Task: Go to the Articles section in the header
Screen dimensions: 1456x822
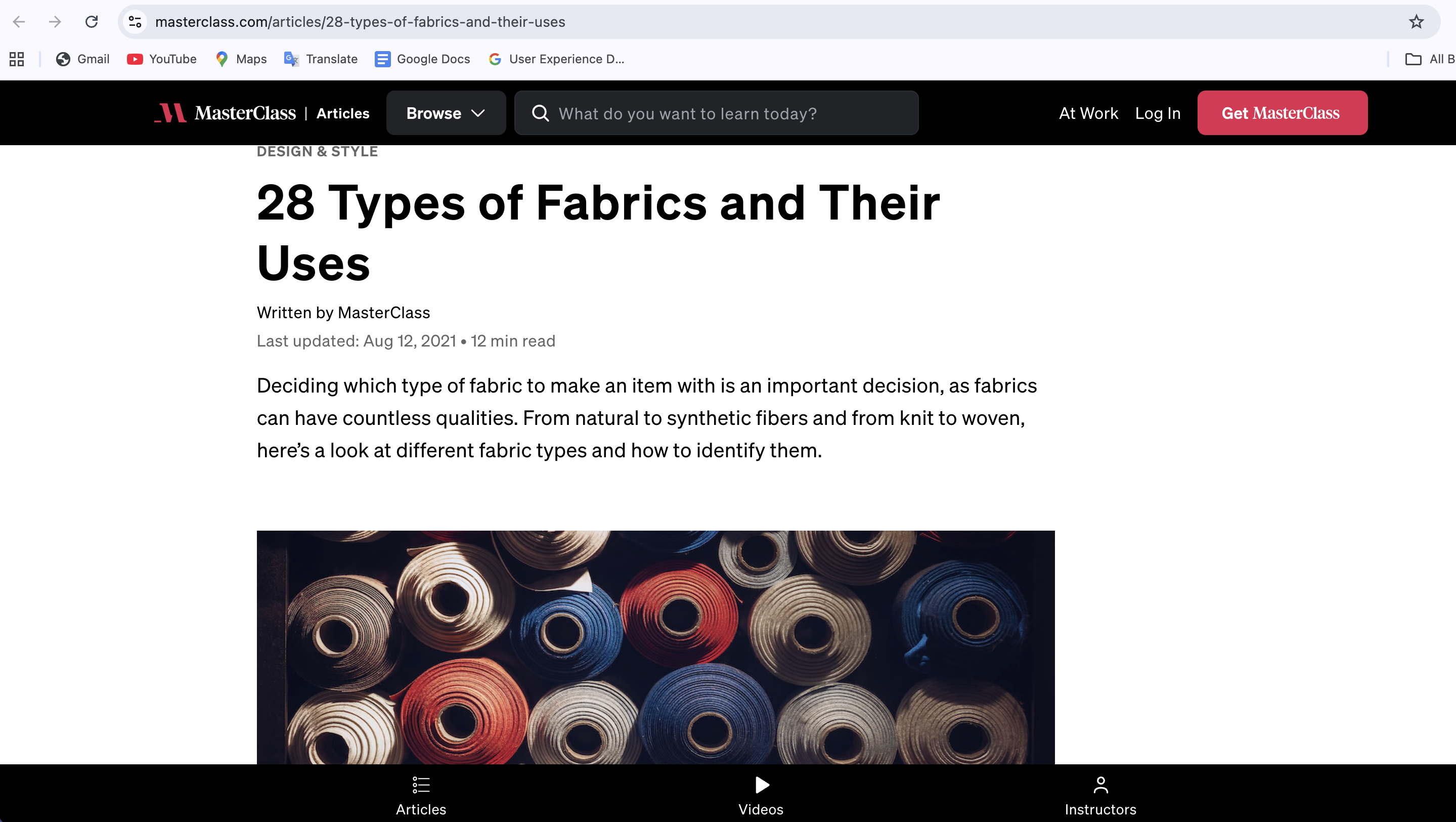Action: click(342, 112)
